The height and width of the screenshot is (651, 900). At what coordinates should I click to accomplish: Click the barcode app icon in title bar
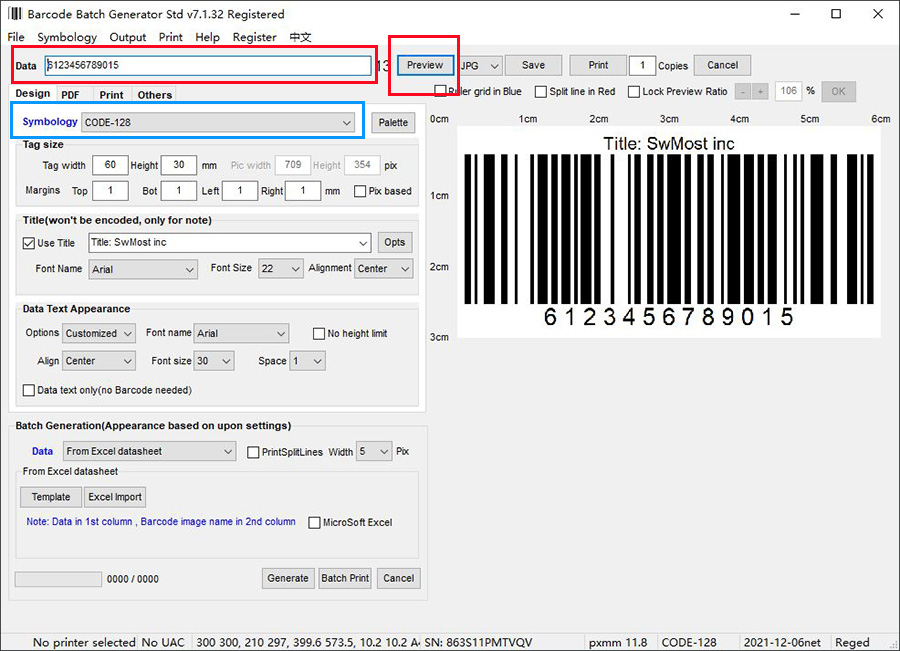coord(14,14)
